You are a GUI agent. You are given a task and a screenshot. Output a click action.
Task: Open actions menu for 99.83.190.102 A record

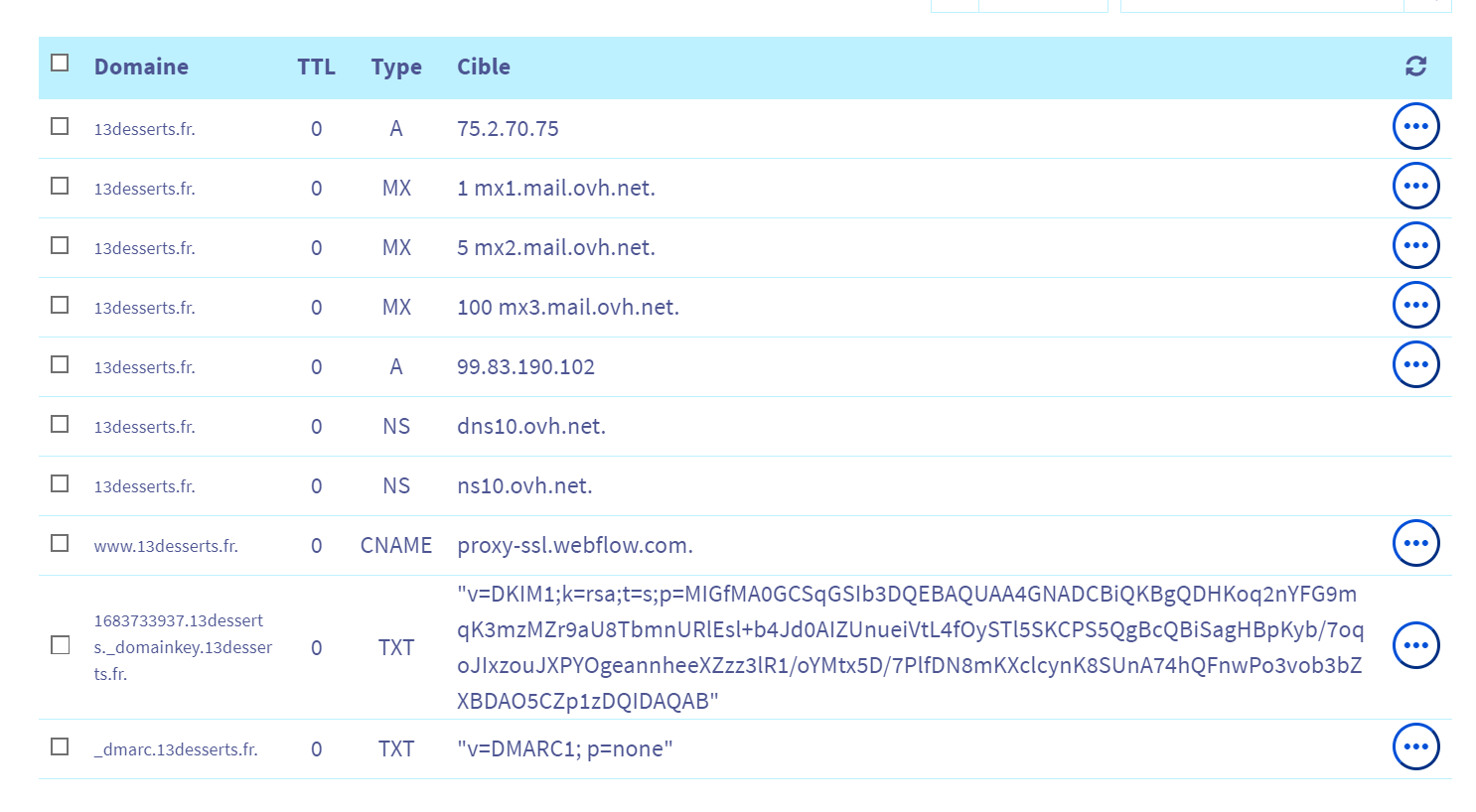pyautogui.click(x=1415, y=365)
